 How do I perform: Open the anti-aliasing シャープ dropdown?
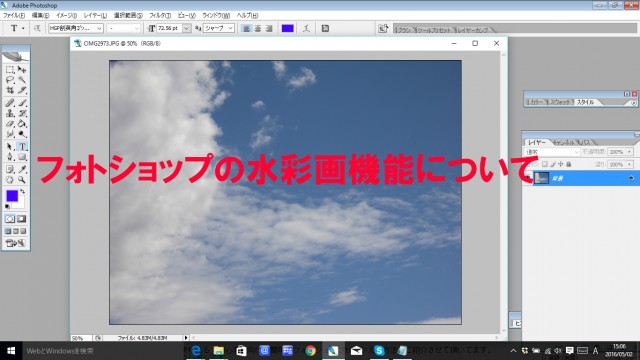[219, 28]
